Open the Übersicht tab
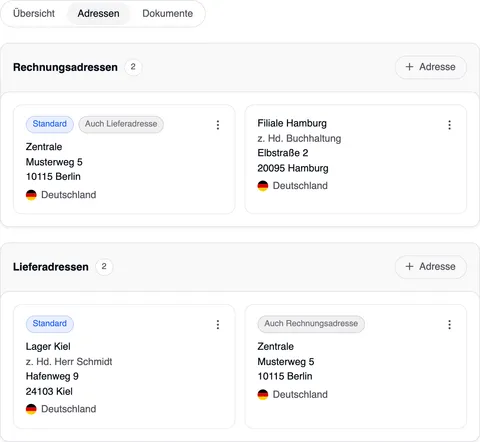The height and width of the screenshot is (442, 480). (x=34, y=14)
